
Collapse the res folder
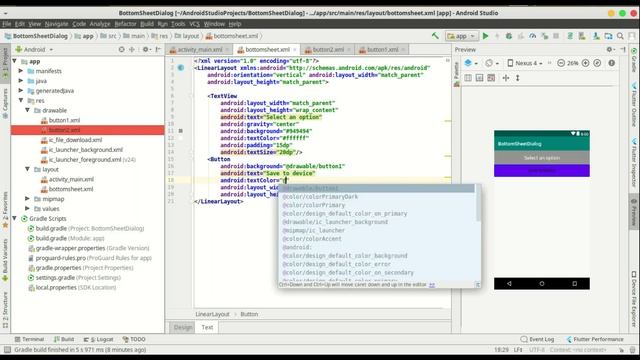click(x=21, y=100)
